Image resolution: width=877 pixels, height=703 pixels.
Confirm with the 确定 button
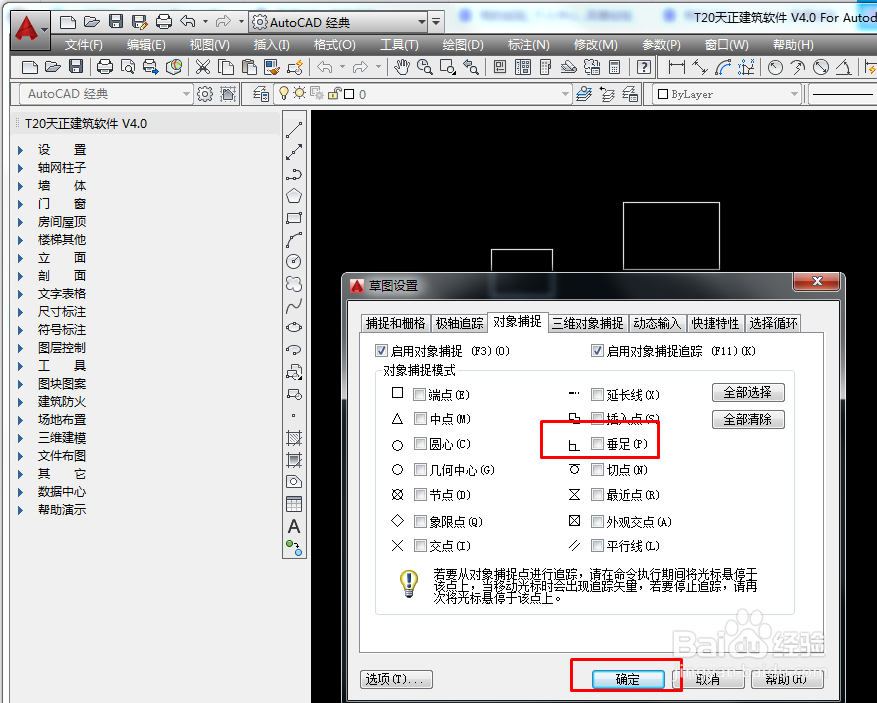(x=628, y=679)
